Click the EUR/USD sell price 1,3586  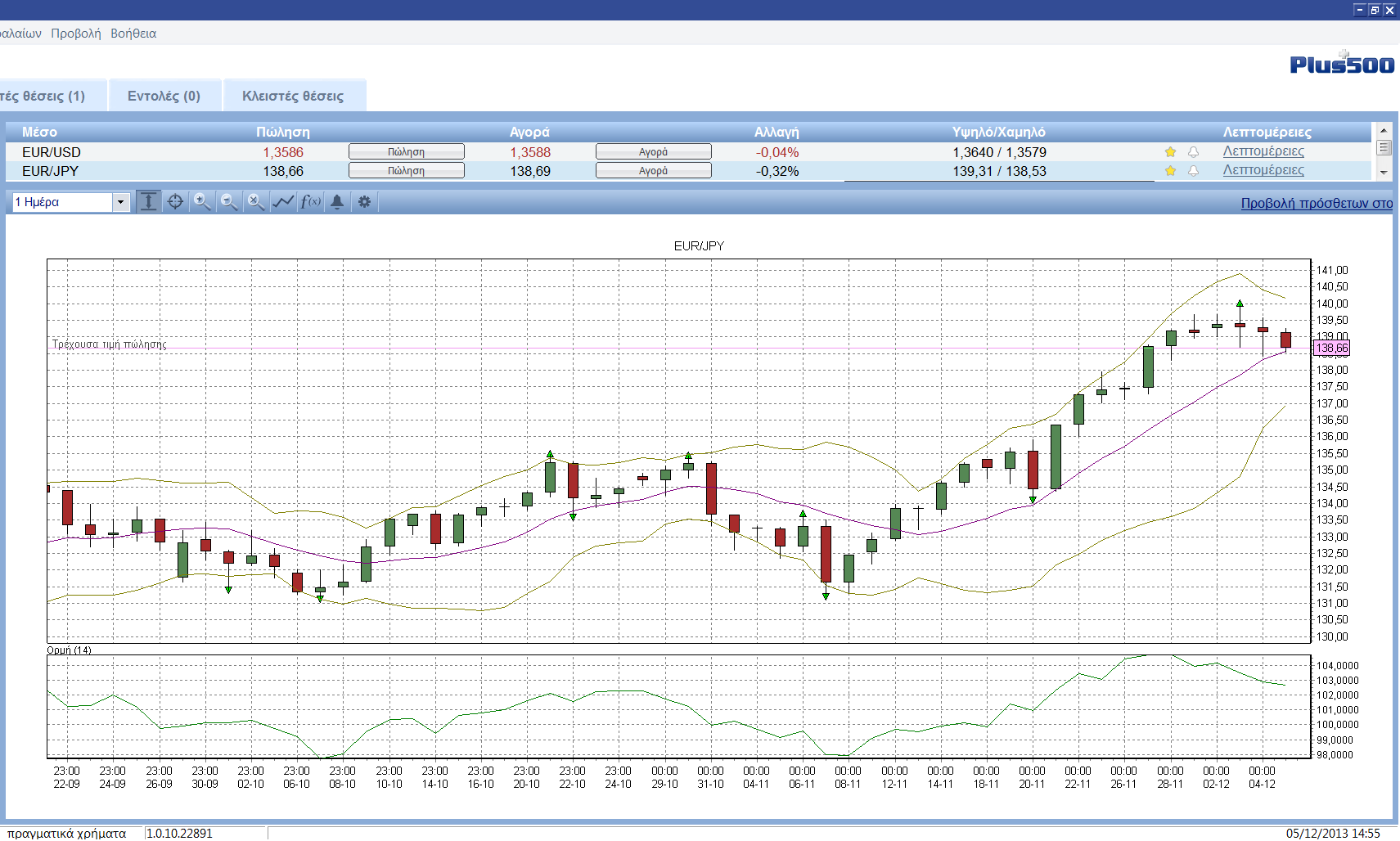[x=283, y=152]
